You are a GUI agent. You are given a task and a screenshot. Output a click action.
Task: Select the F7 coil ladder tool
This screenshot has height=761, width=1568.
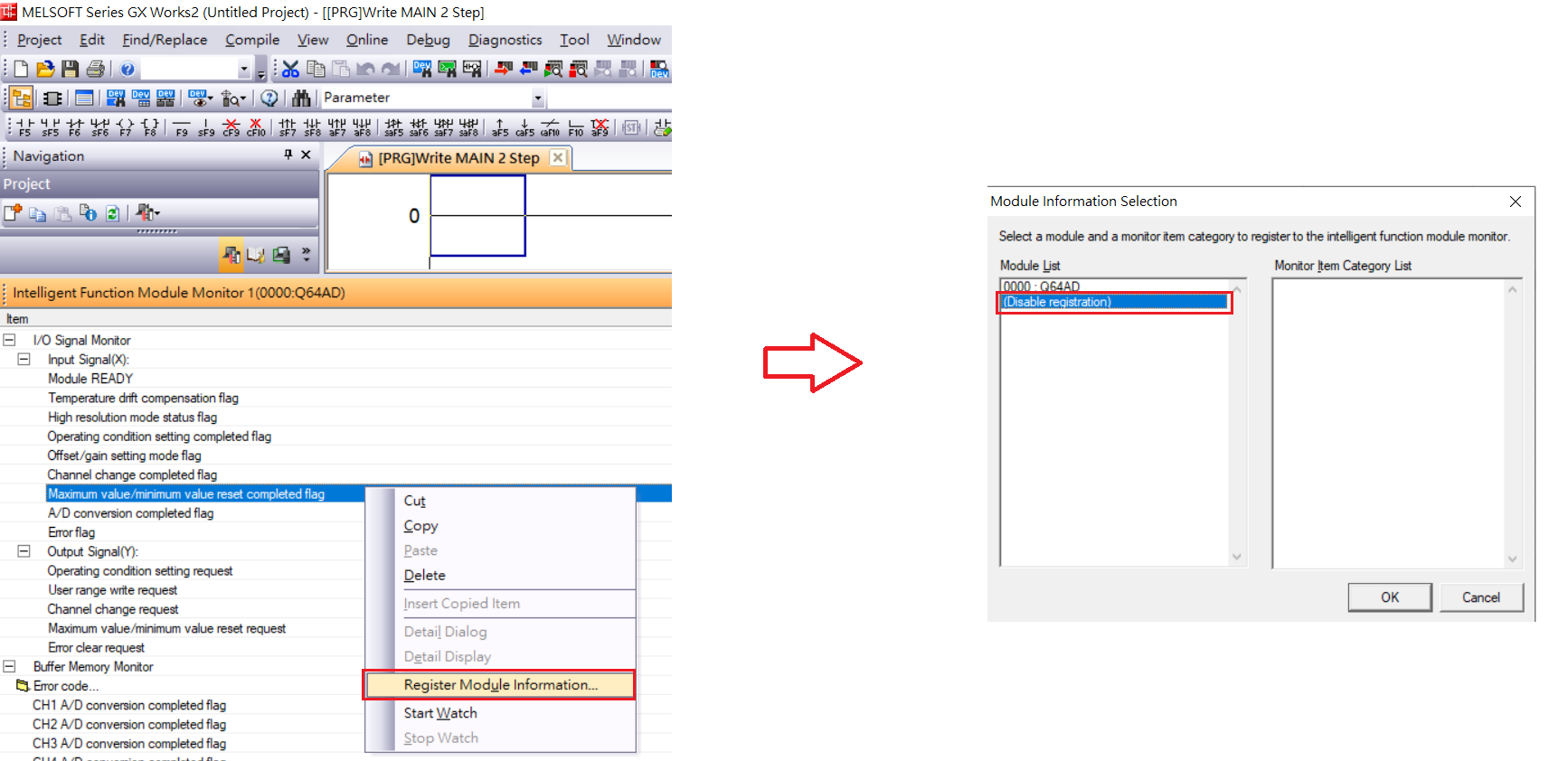coord(125,127)
